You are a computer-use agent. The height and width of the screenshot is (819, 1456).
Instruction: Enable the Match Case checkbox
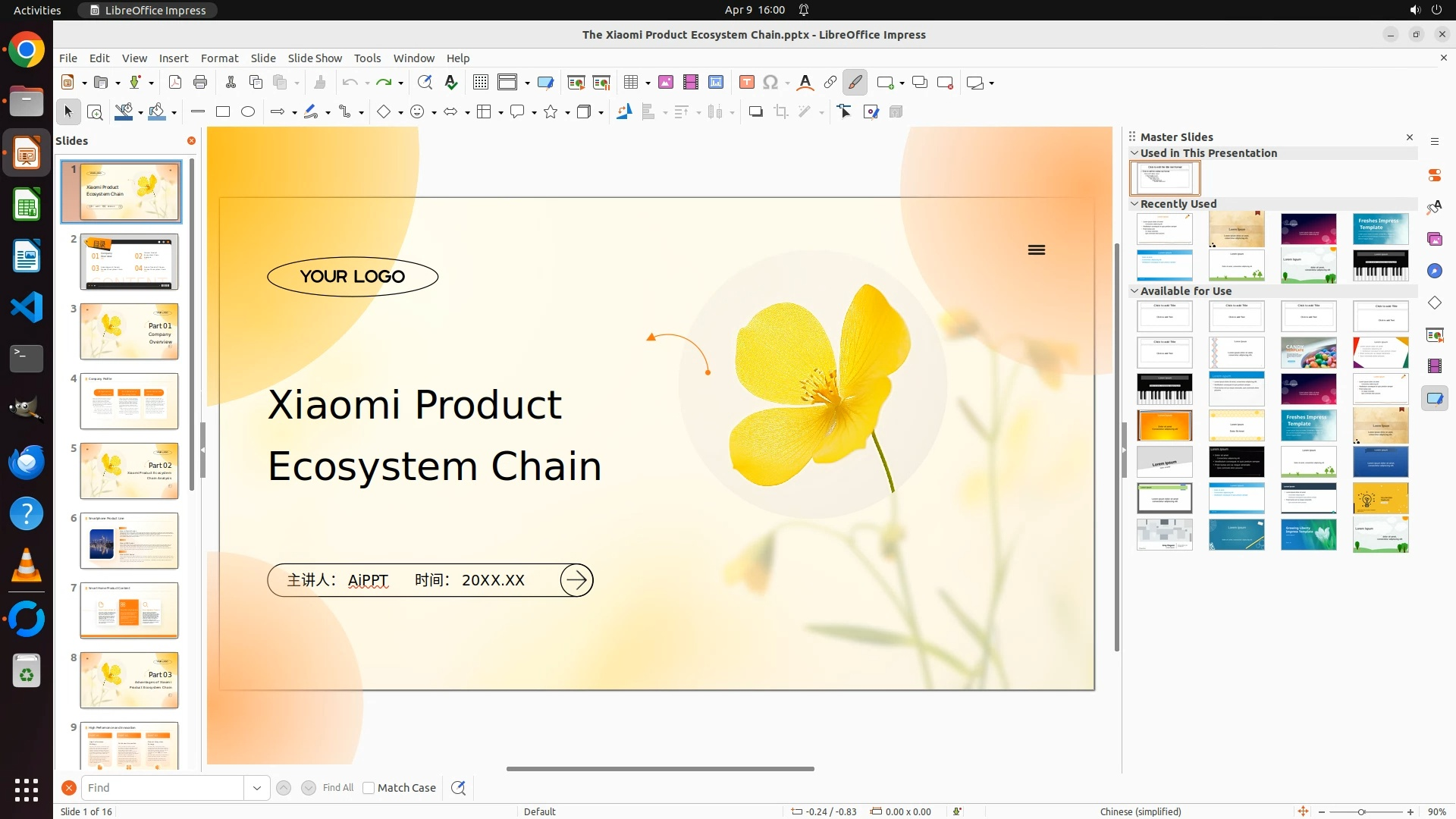pyautogui.click(x=369, y=788)
